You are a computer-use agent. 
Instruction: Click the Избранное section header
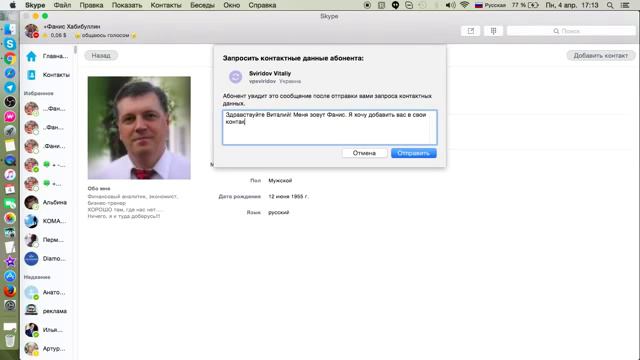pyautogui.click(x=38, y=93)
